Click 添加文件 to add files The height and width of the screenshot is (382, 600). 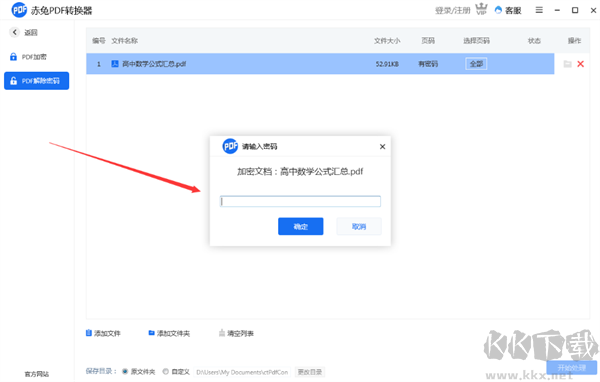[103, 333]
